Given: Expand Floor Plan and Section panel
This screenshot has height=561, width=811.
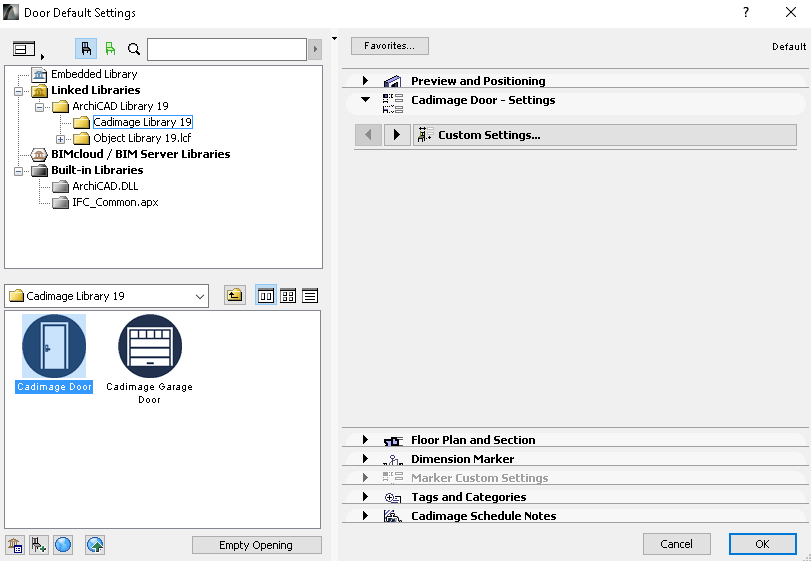Looking at the screenshot, I should [365, 439].
